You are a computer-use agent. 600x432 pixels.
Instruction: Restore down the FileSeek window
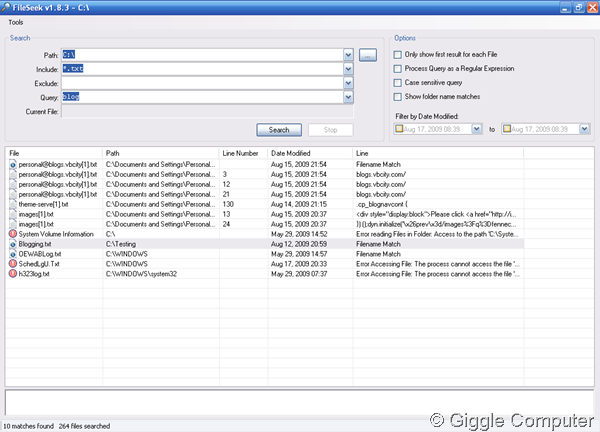coord(579,7)
